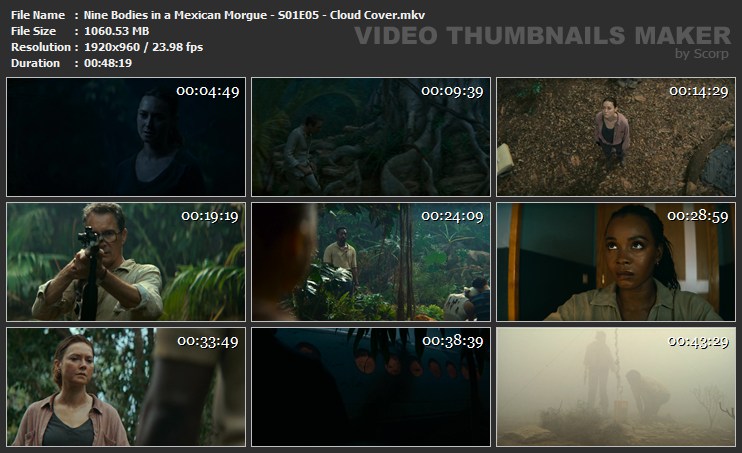Click the 00:19:19 timestamp text
The image size is (742, 453).
coord(210,216)
